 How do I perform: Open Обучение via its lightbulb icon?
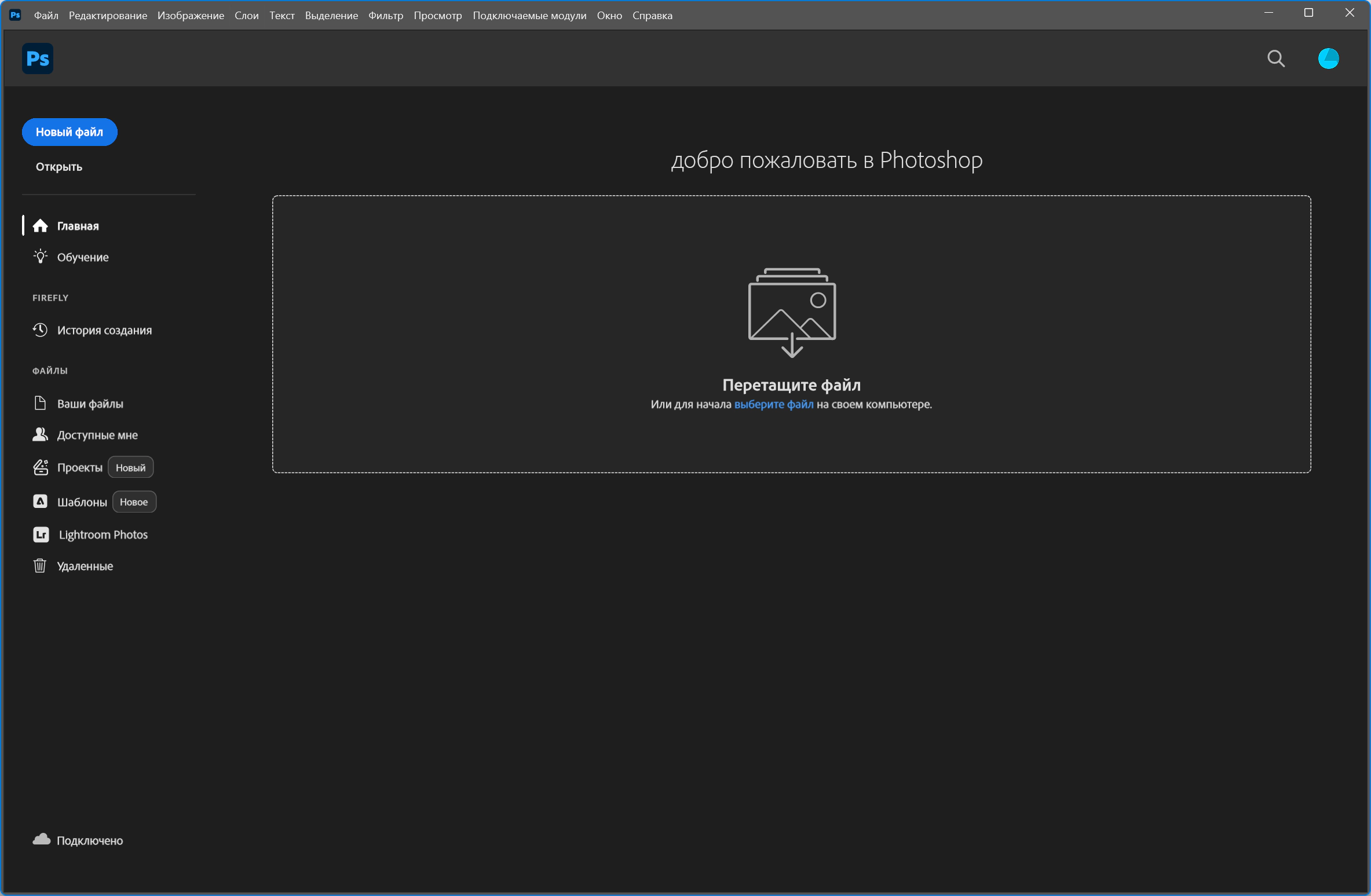click(x=40, y=257)
